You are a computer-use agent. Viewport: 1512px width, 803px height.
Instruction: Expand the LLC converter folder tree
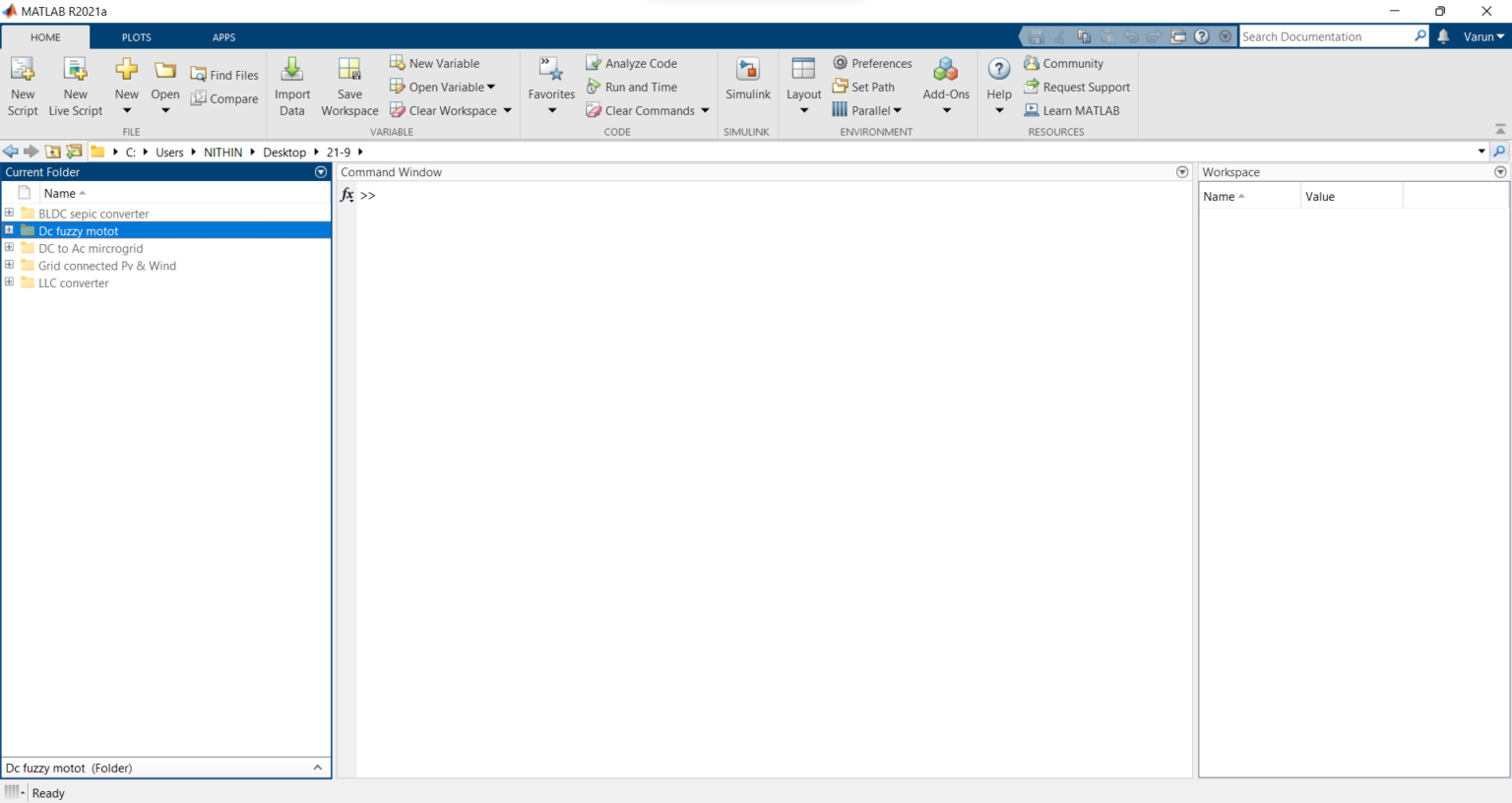[9, 282]
